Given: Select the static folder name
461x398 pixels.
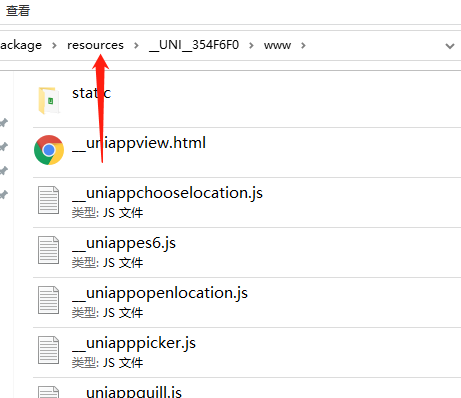Looking at the screenshot, I should pyautogui.click(x=91, y=93).
